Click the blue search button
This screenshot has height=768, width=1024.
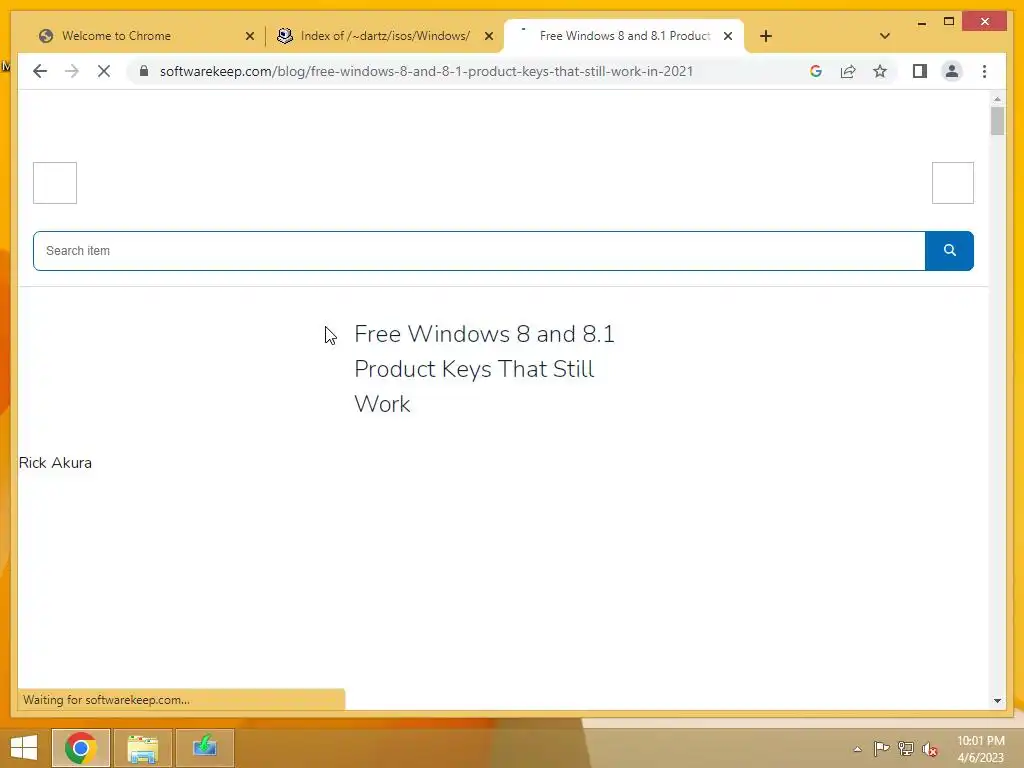(x=950, y=251)
